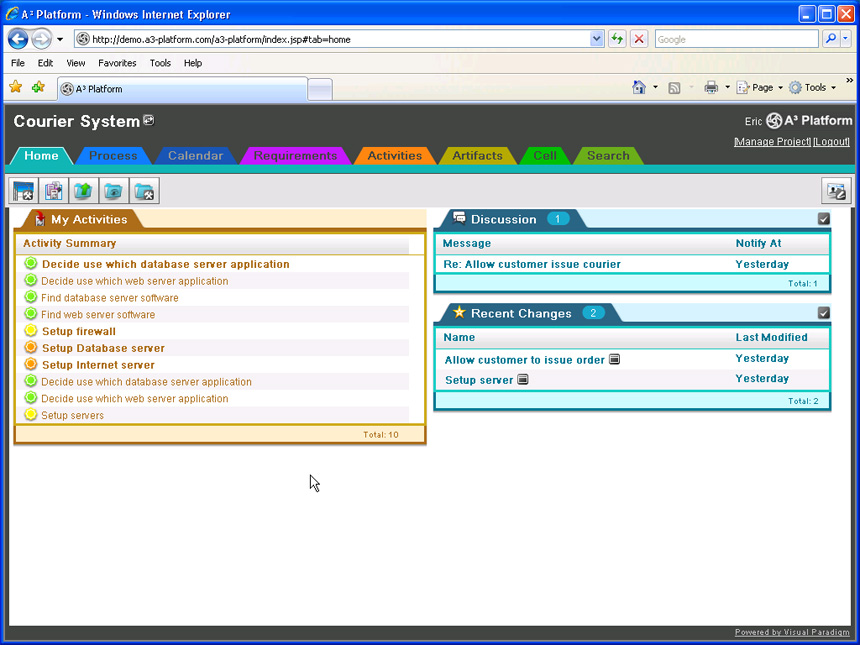860x645 pixels.
Task: Click the Refresh page icon
Action: pos(618,39)
